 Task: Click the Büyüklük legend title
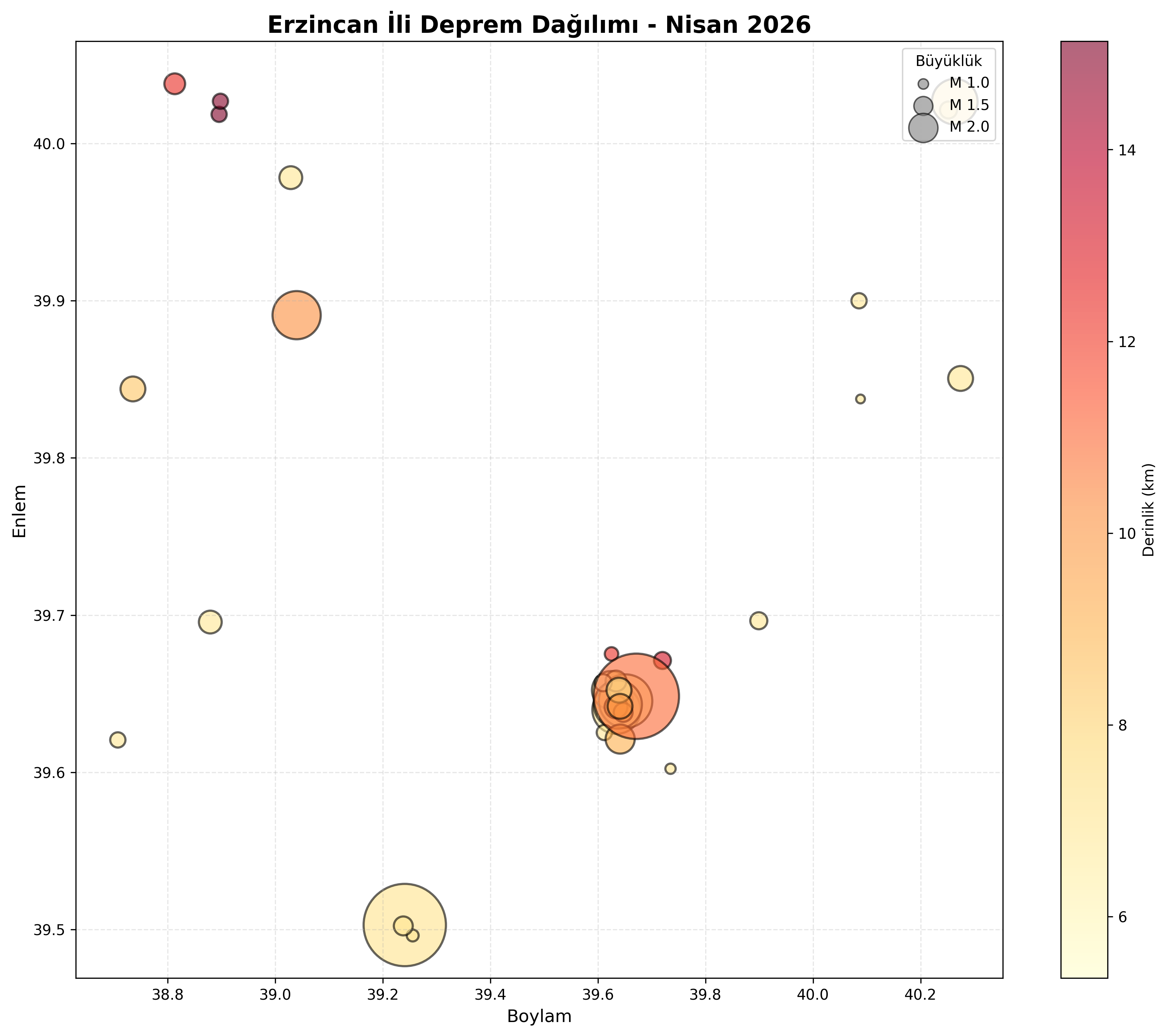949,61
